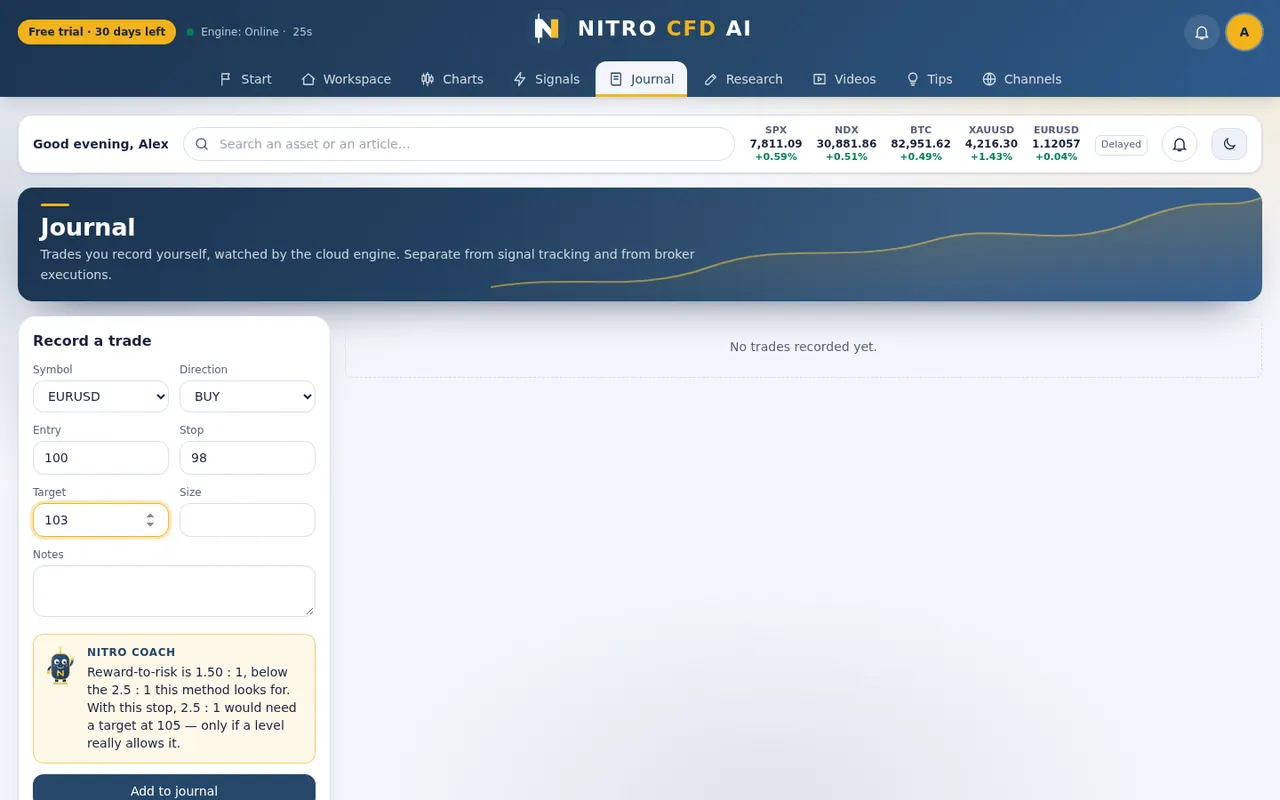Image resolution: width=1280 pixels, height=800 pixels.
Task: Click the Delayed data badge
Action: point(1121,144)
